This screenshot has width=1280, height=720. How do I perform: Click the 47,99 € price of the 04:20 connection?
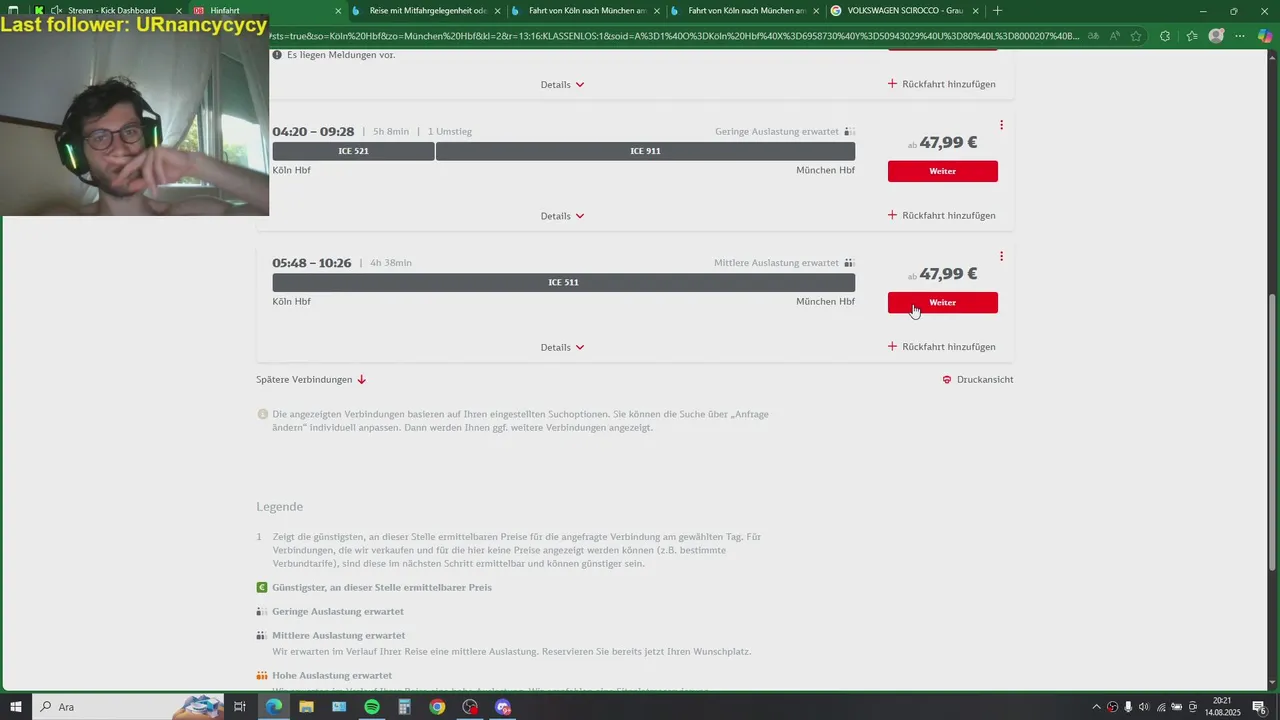point(948,142)
